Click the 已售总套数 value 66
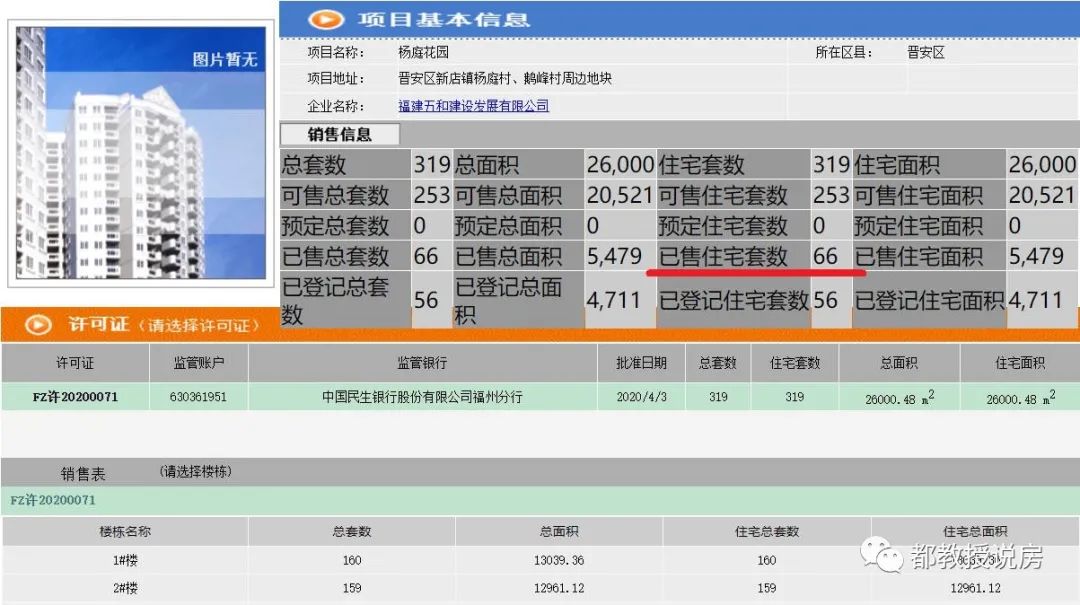Viewport: 1080px width, 605px height. [x=426, y=256]
